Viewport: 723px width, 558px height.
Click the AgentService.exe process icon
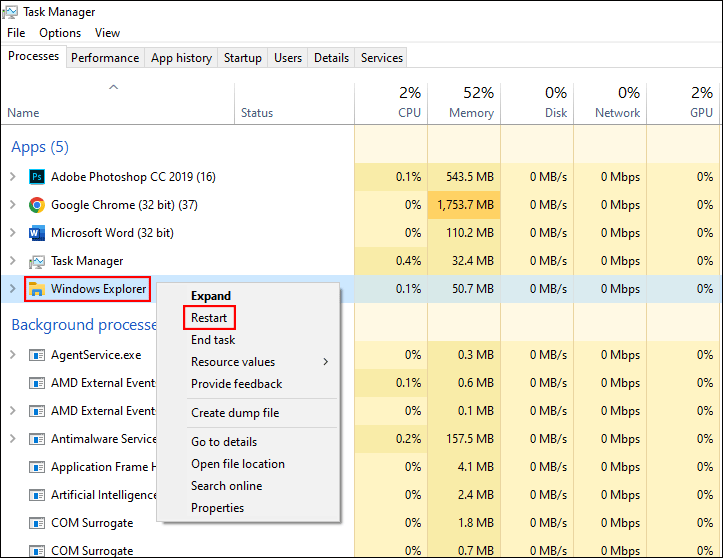point(37,355)
